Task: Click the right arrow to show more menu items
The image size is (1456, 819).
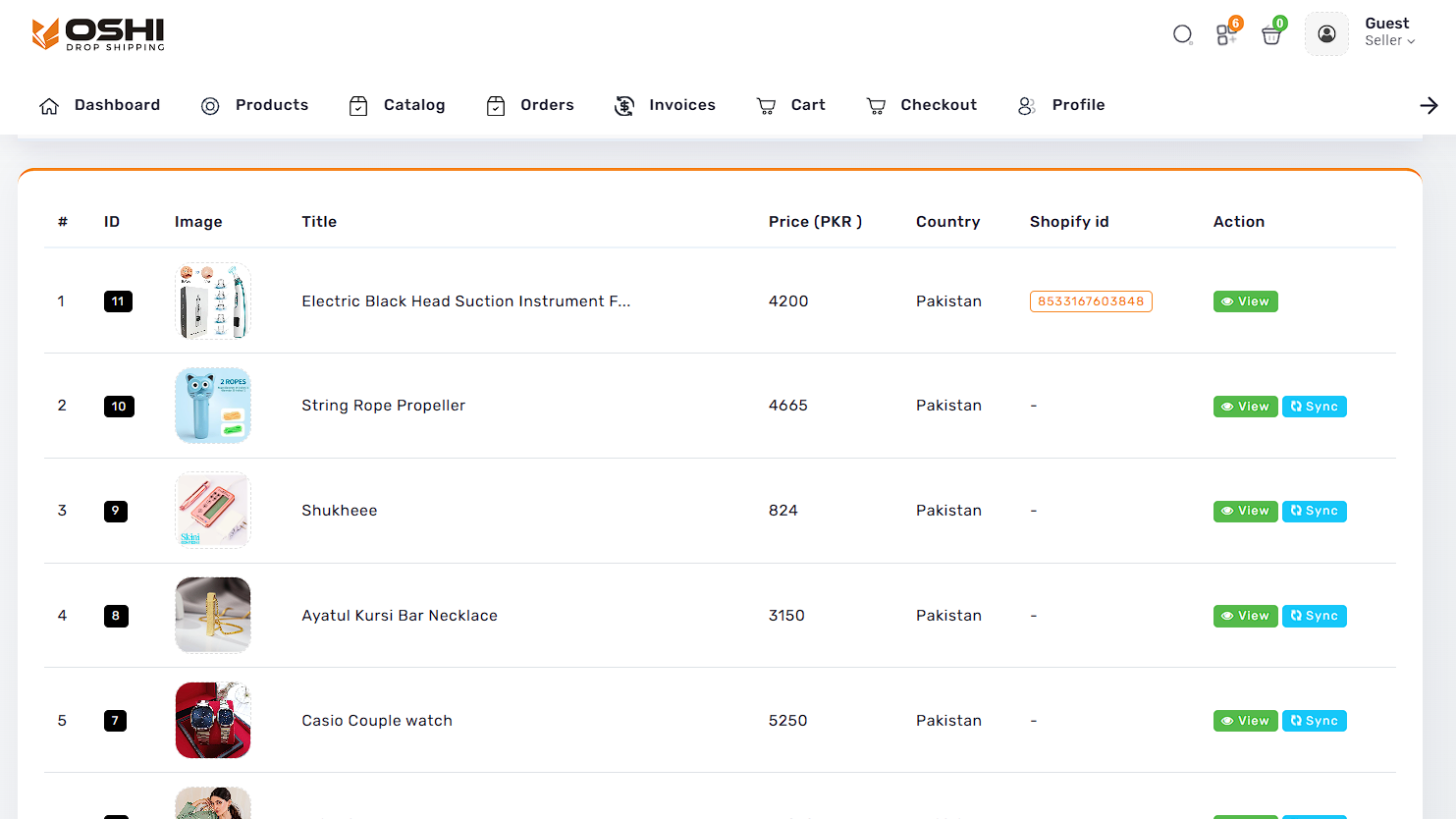Action: pyautogui.click(x=1429, y=105)
